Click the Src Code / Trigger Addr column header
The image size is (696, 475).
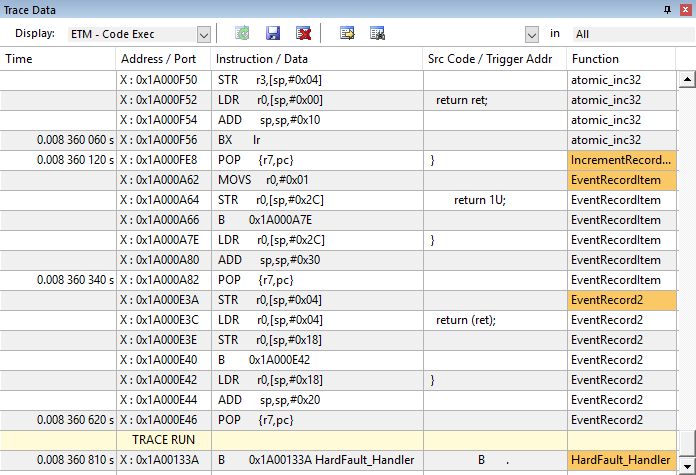point(495,59)
